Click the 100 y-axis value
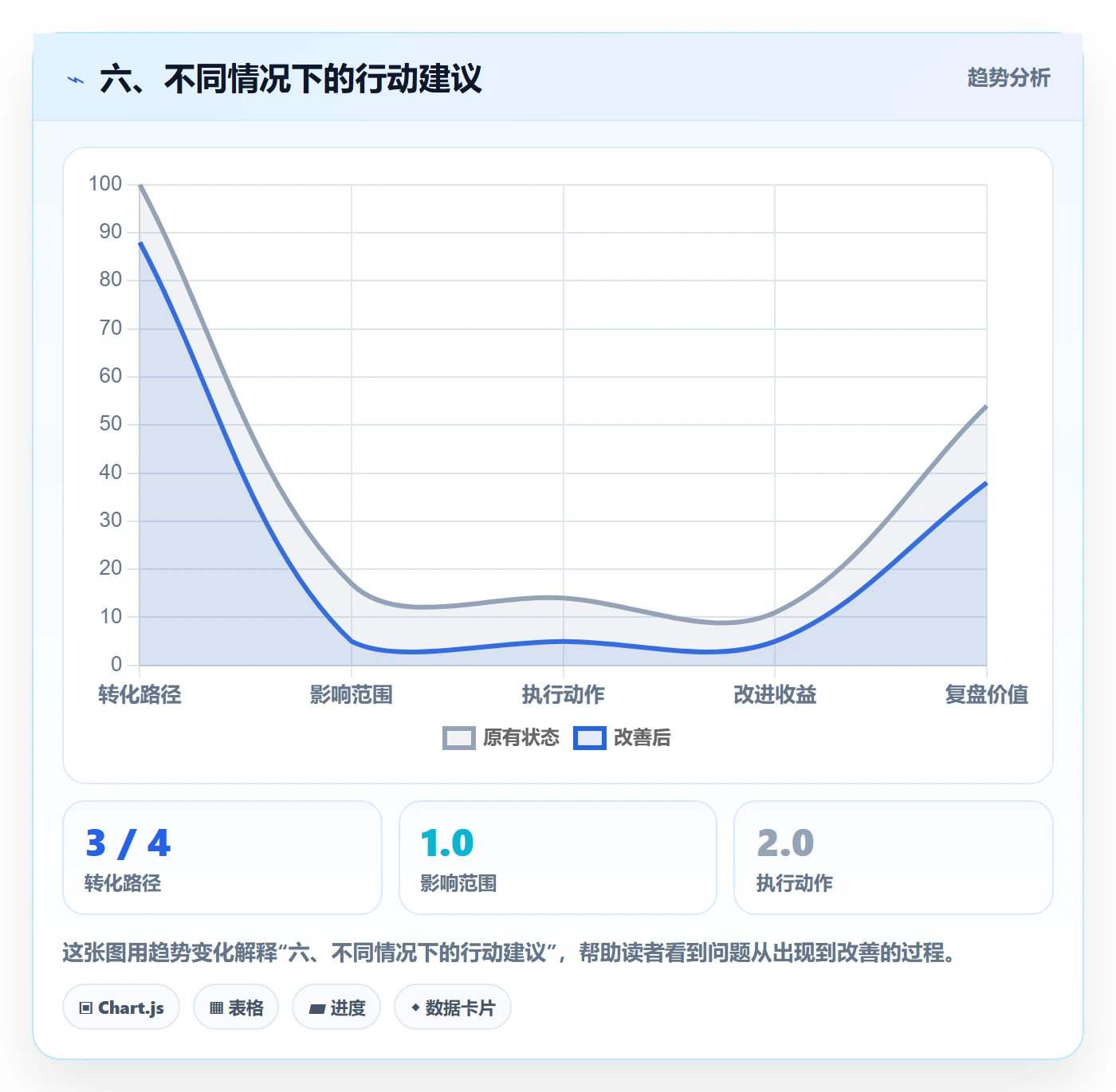The height and width of the screenshot is (1092, 1116). (105, 184)
